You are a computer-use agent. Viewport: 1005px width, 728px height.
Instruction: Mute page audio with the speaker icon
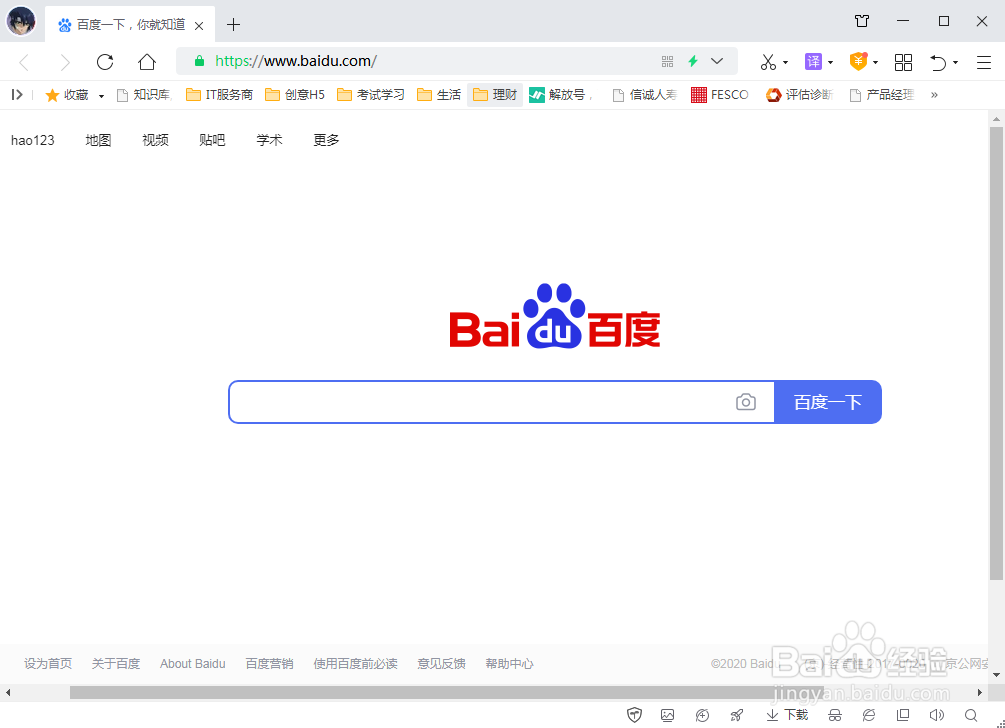click(x=937, y=714)
